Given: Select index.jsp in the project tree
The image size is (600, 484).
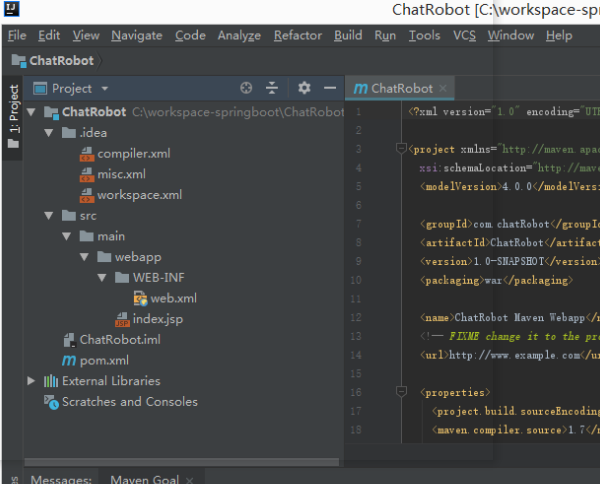Looking at the screenshot, I should pyautogui.click(x=158, y=319).
